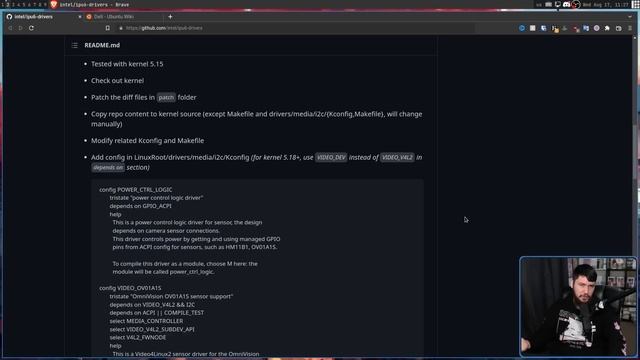Viewport: 640px width, 360px height.
Task: Click 'config POWER_CTRL_LOGIC' code line
Action: (136, 190)
